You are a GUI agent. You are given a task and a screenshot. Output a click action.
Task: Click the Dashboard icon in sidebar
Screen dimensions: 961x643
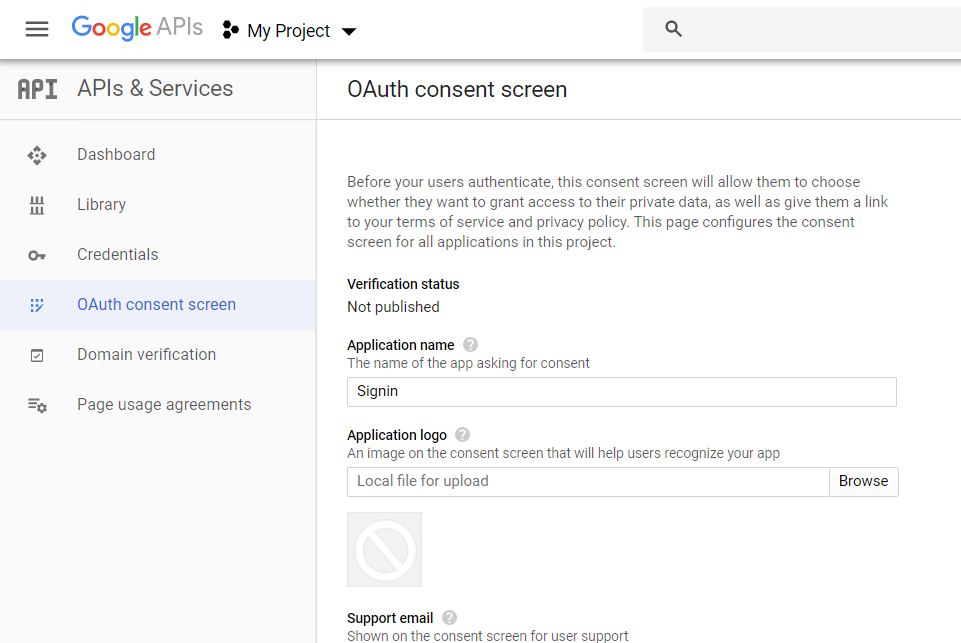pos(37,155)
